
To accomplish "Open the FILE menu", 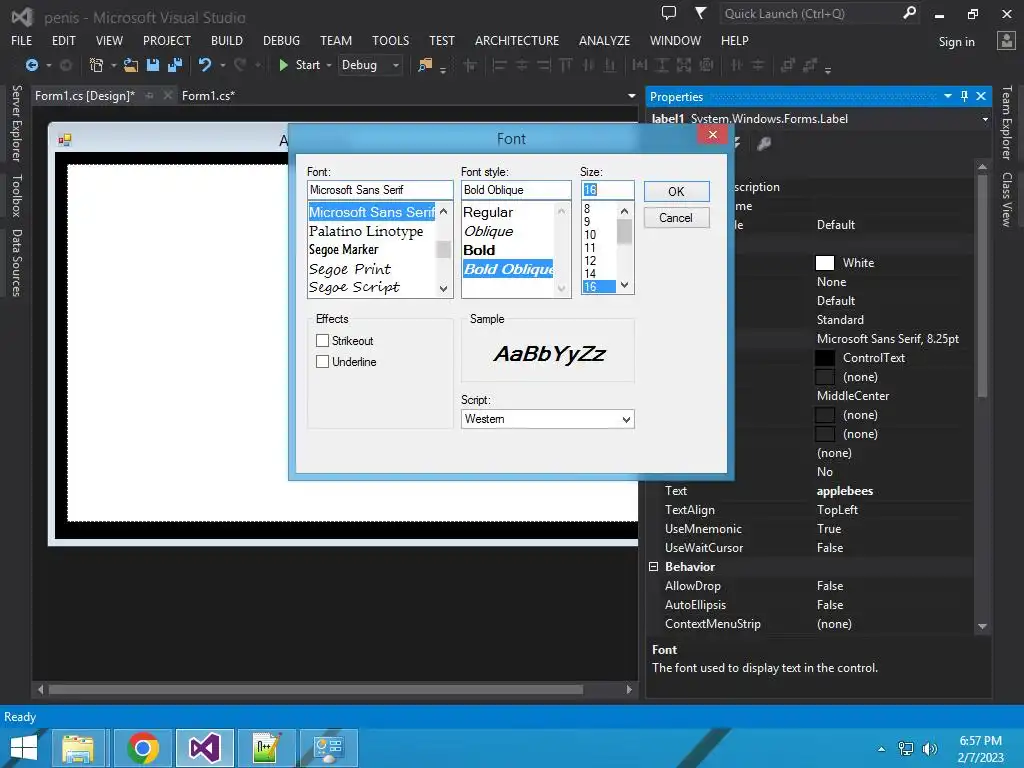I will [22, 40].
